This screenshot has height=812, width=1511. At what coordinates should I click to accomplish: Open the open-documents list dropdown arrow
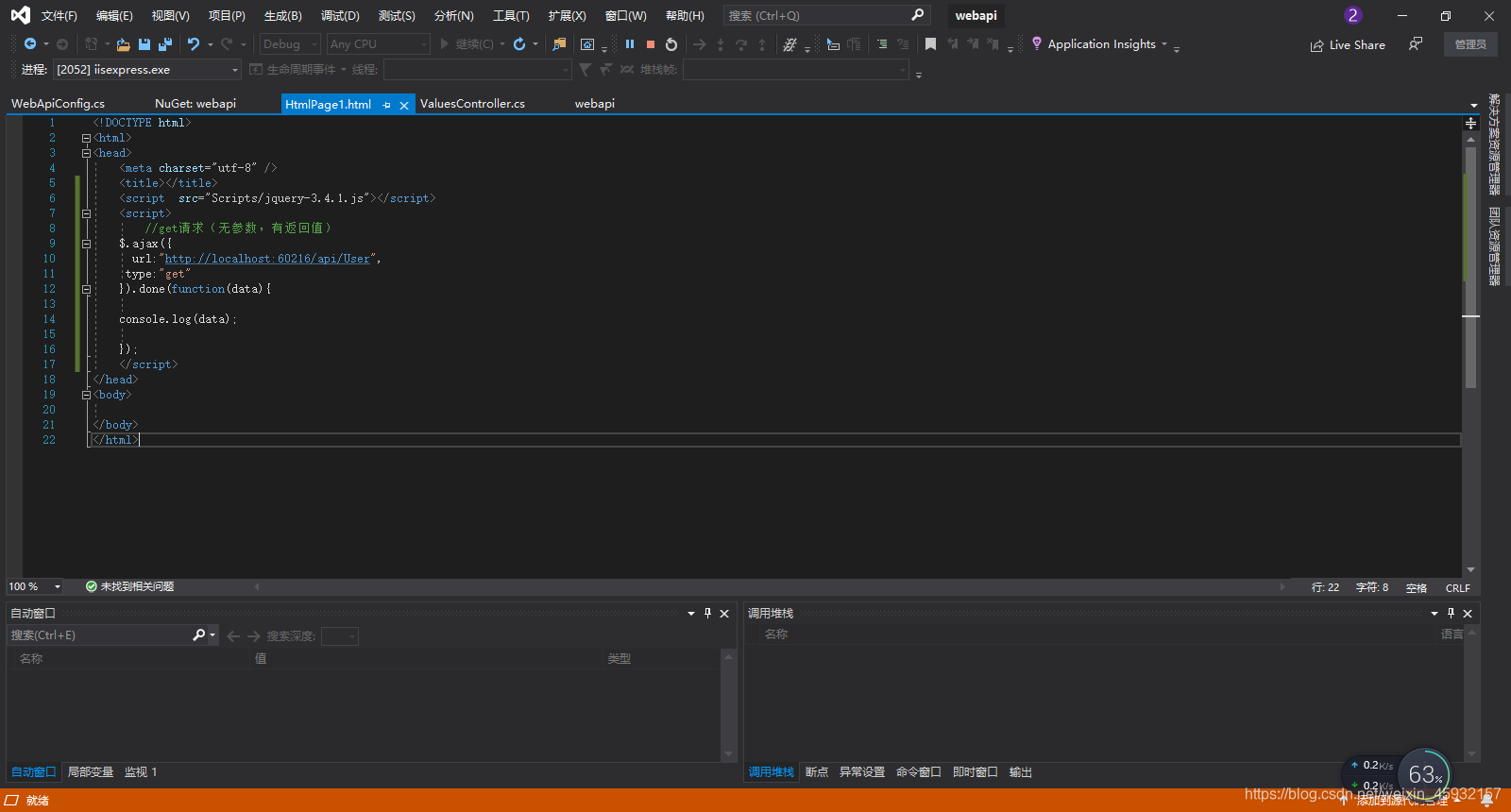tap(1473, 105)
